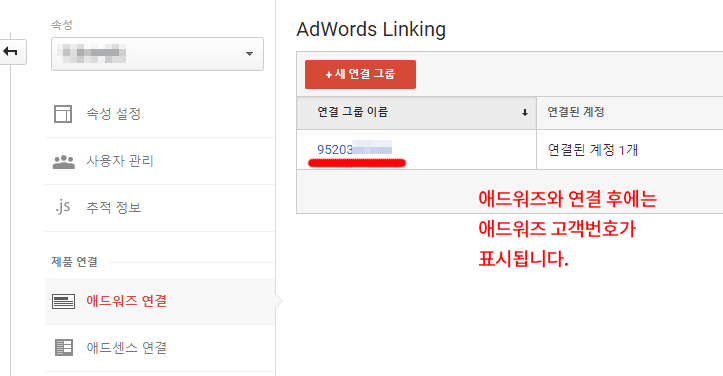This screenshot has height=376, width=723.
Task: Click the 사용자 관리 people icon
Action: click(64, 161)
